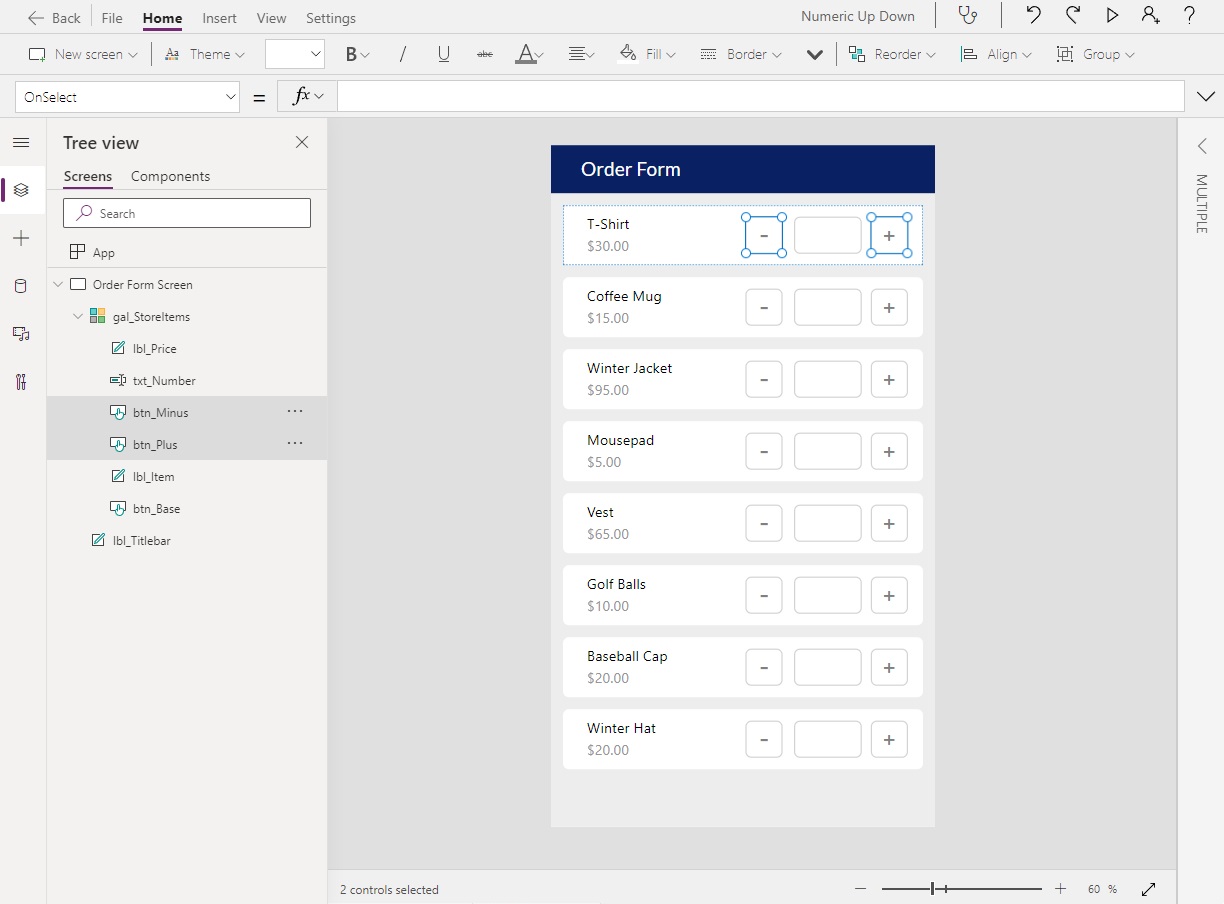Open the Advanced tools pane
This screenshot has height=904, width=1224.
coord(21,381)
